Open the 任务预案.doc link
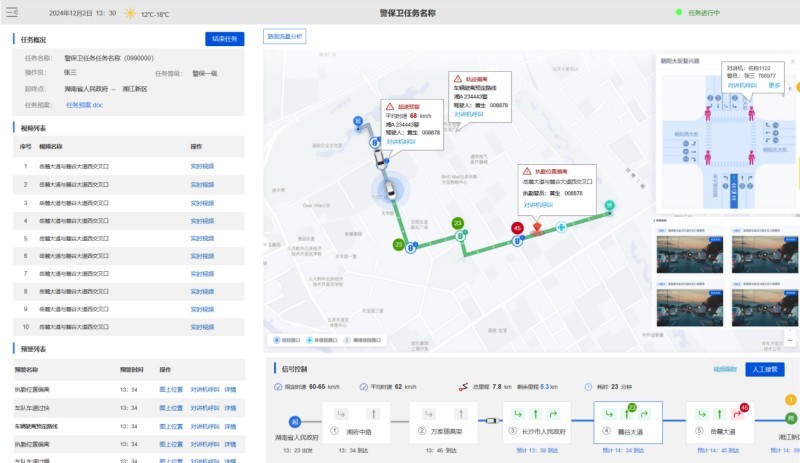Screen dimensions: 800x463 tap(84, 104)
